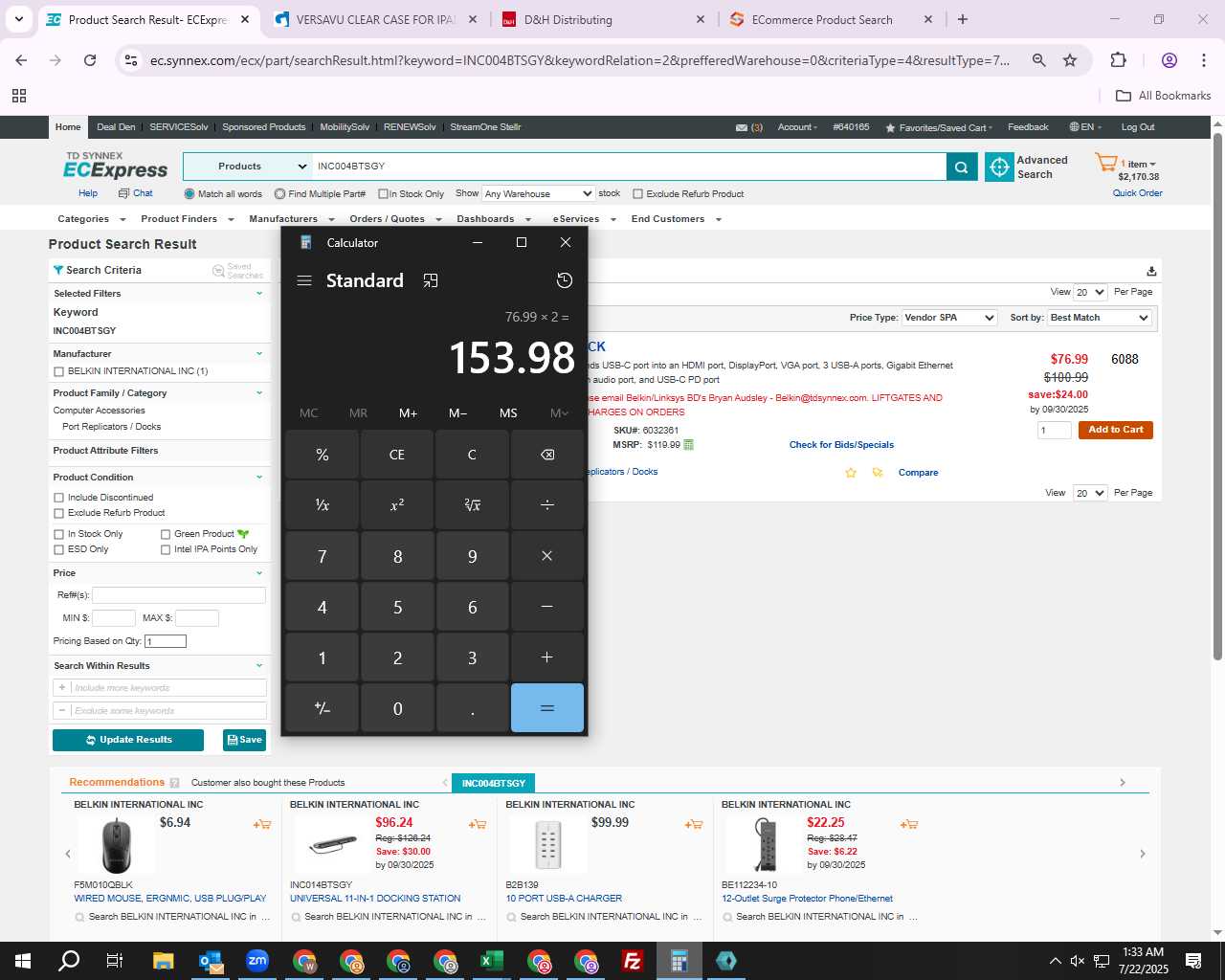Open the Sponsored Products tab
Image resolution: width=1225 pixels, height=980 pixels.
coord(264,127)
